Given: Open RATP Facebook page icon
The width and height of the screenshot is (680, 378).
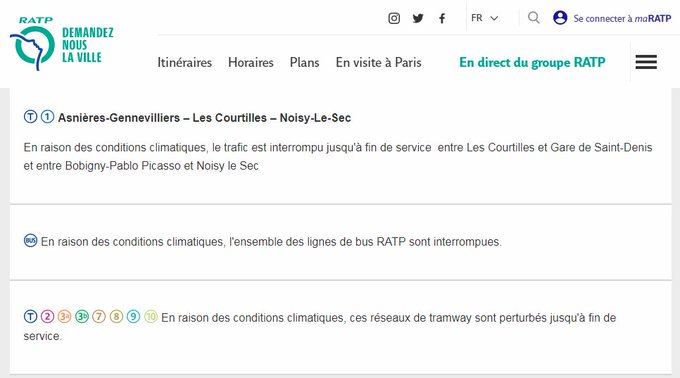Looking at the screenshot, I should (x=441, y=18).
